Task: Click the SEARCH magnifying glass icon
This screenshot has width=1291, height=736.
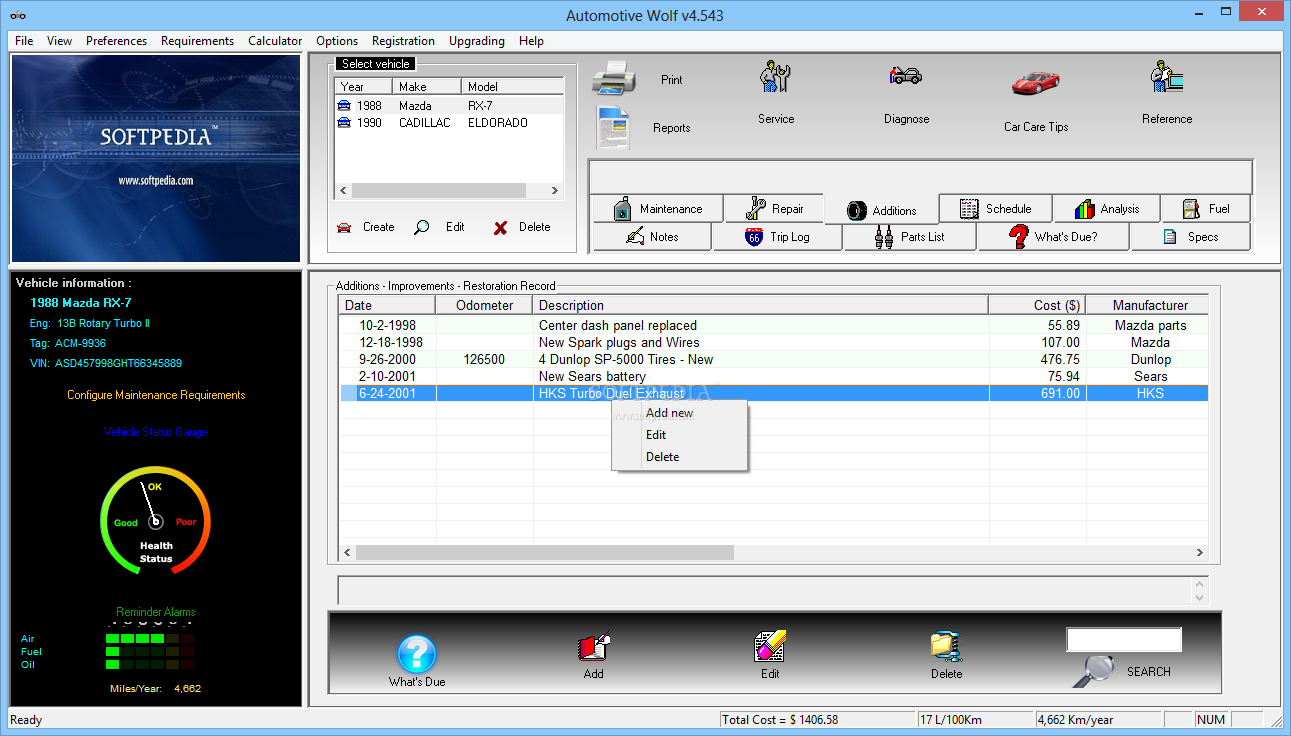Action: [1094, 669]
